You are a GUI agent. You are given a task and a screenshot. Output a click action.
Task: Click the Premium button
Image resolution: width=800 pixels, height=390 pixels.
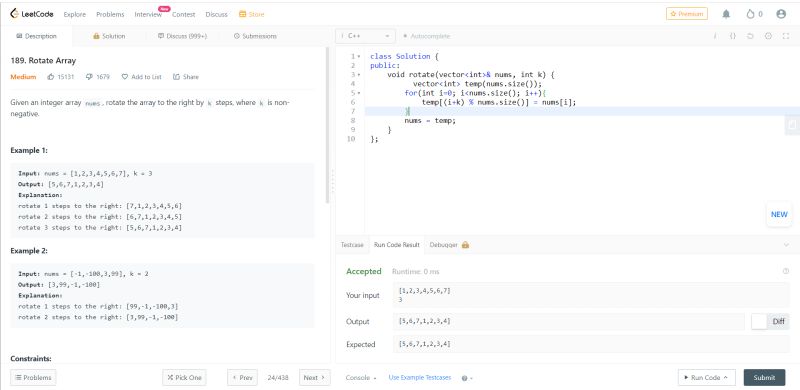click(x=687, y=14)
